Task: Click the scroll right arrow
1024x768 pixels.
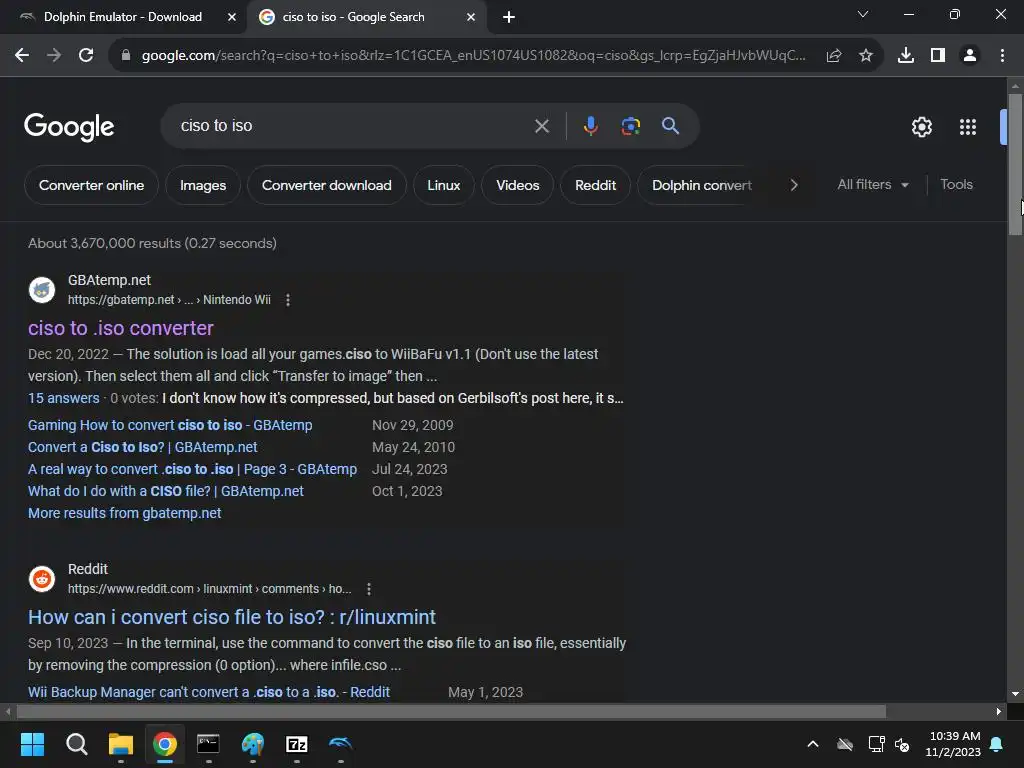Action: point(999,711)
